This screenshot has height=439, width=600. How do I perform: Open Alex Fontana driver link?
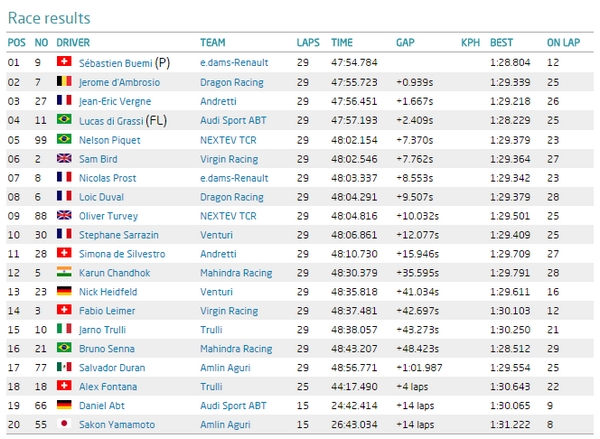click(x=108, y=387)
